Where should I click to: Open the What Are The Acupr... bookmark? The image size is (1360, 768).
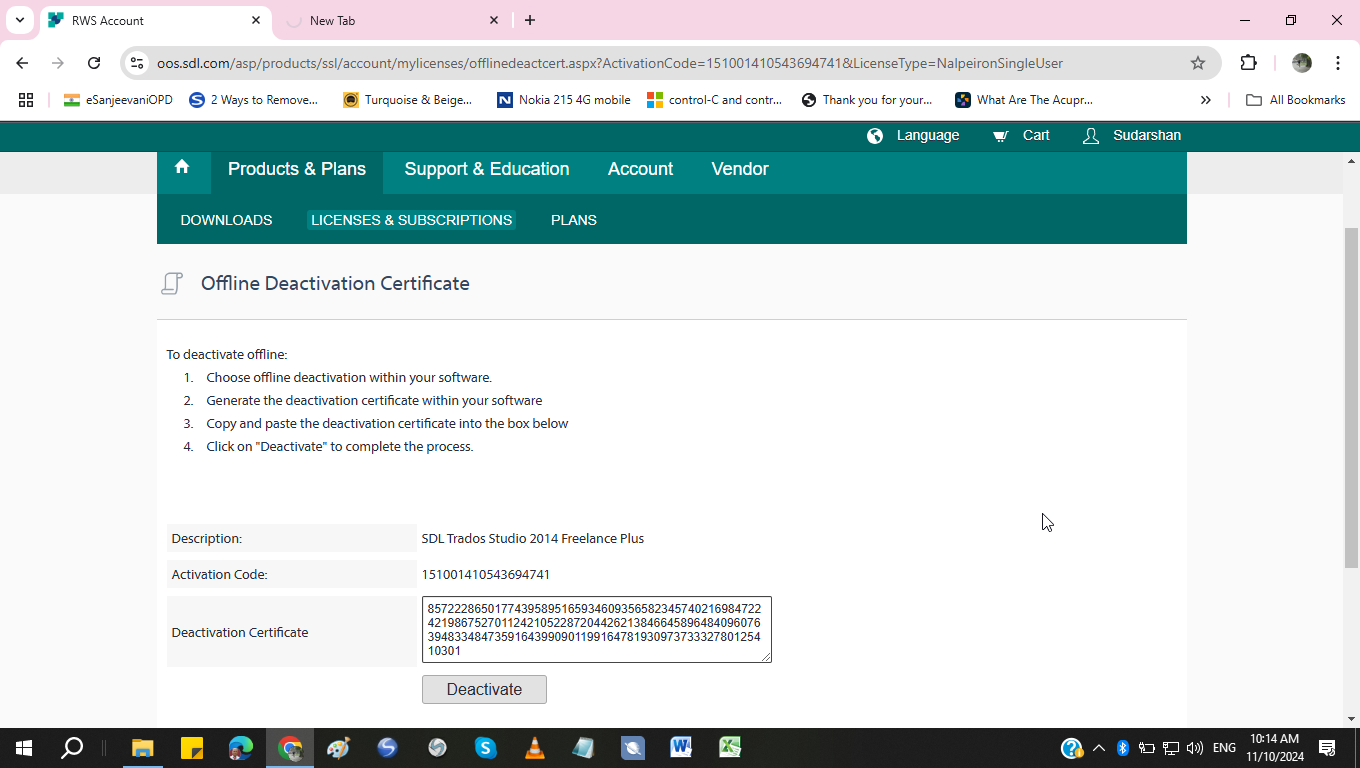(1024, 100)
